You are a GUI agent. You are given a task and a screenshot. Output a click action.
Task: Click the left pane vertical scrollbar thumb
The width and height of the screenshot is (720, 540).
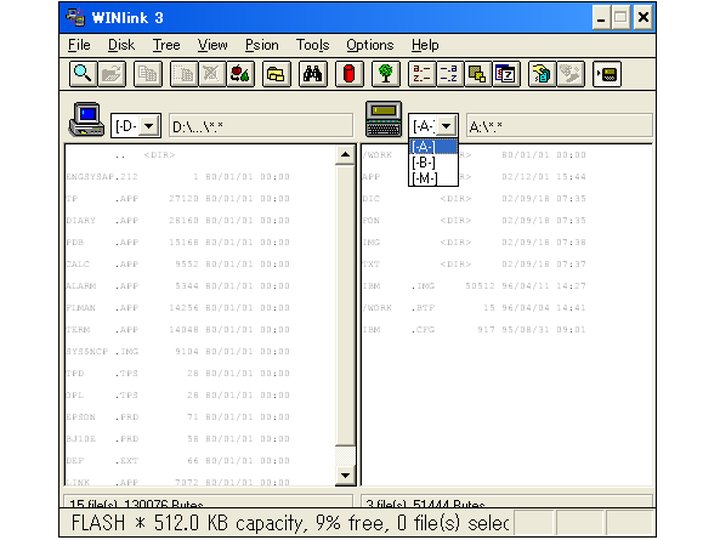tap(345, 305)
